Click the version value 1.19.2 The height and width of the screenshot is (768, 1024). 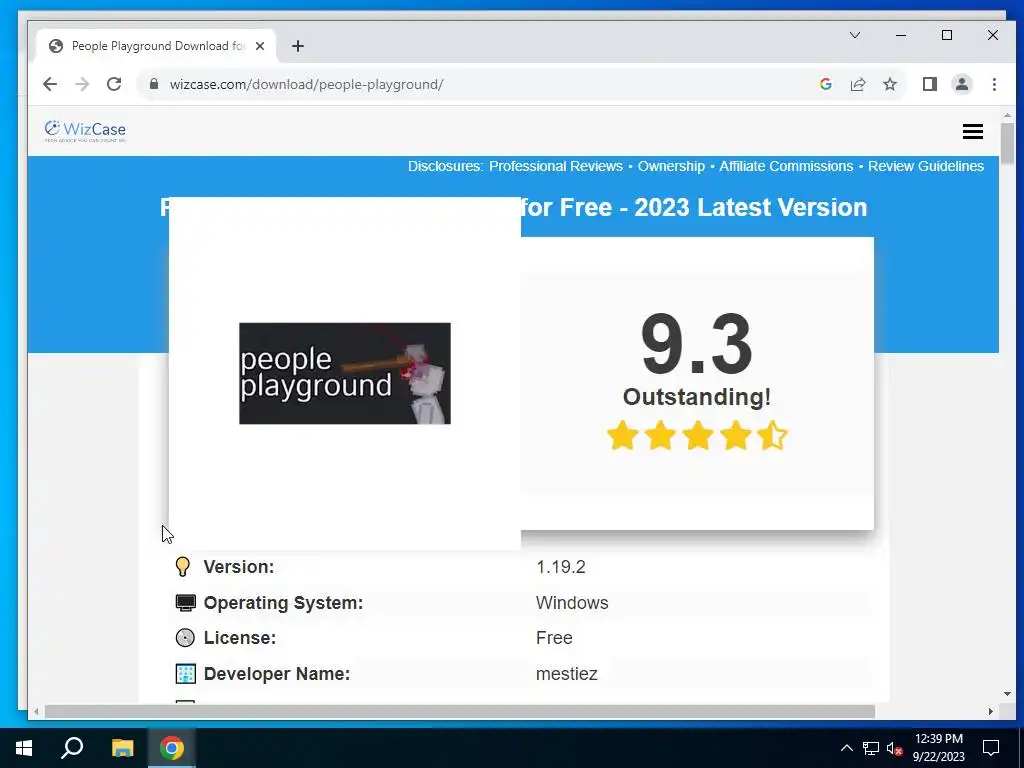[561, 567]
